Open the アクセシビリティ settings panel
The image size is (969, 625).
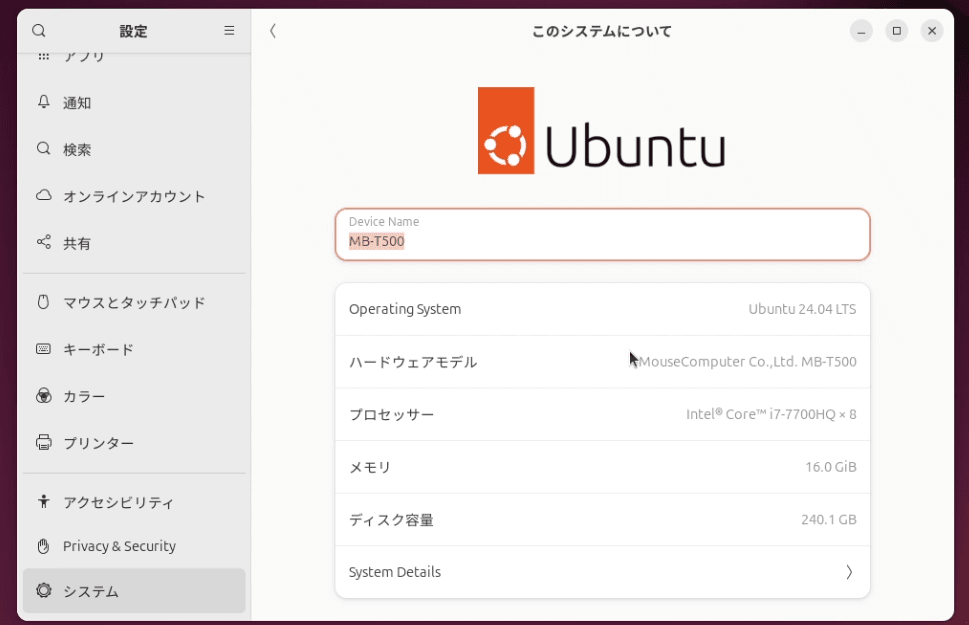click(x=118, y=502)
